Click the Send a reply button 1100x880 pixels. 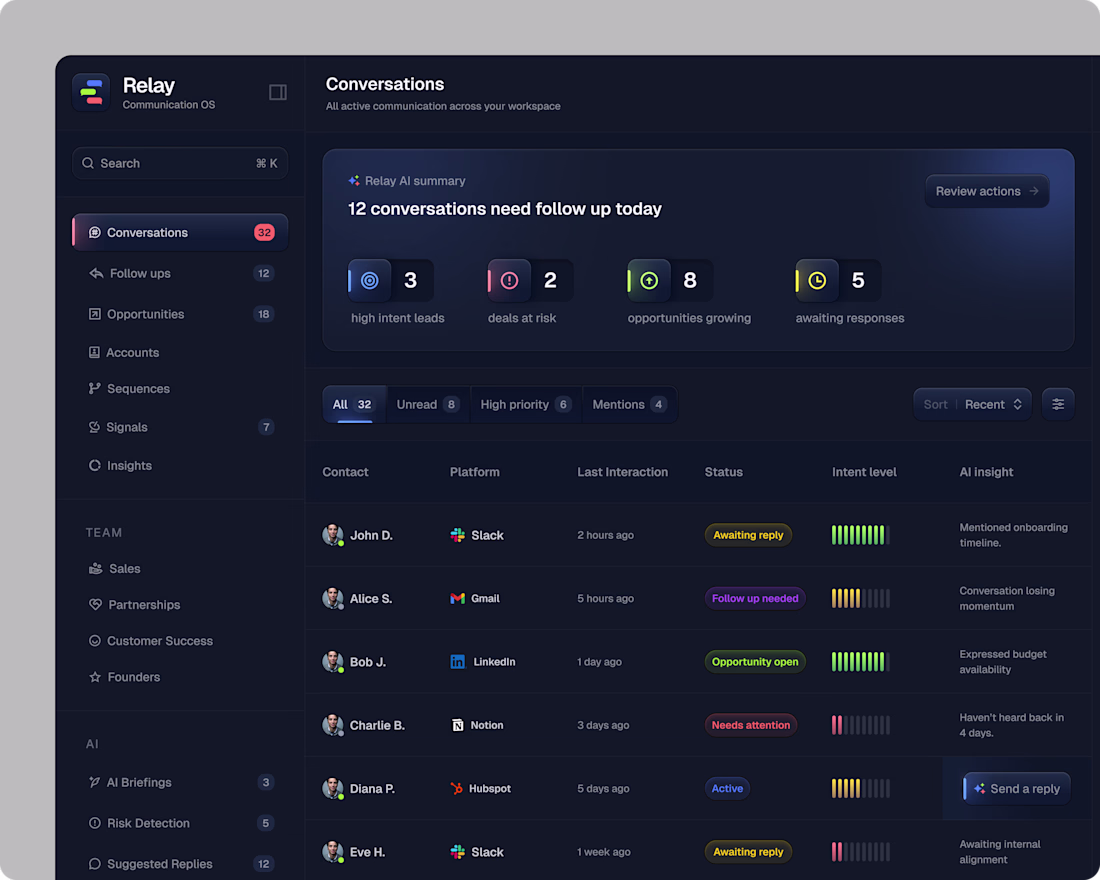pos(1017,789)
